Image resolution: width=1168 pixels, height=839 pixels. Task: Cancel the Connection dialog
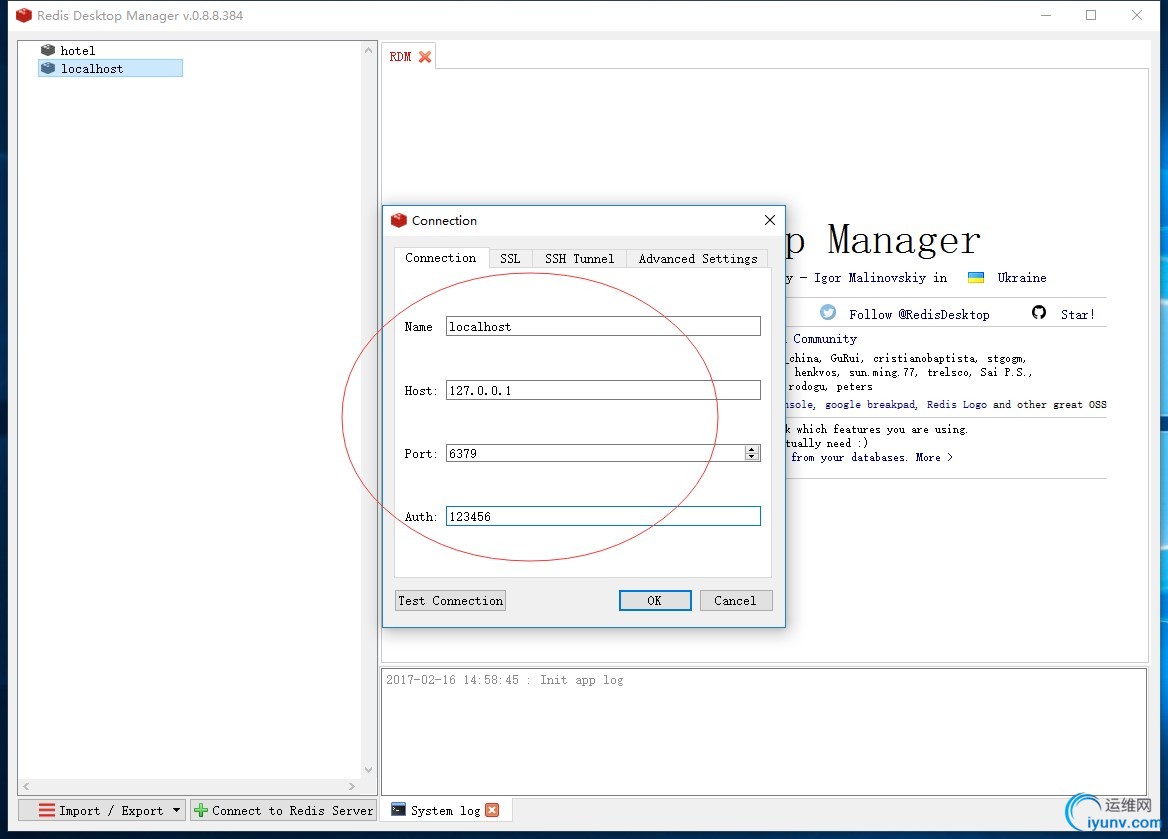pyautogui.click(x=735, y=601)
